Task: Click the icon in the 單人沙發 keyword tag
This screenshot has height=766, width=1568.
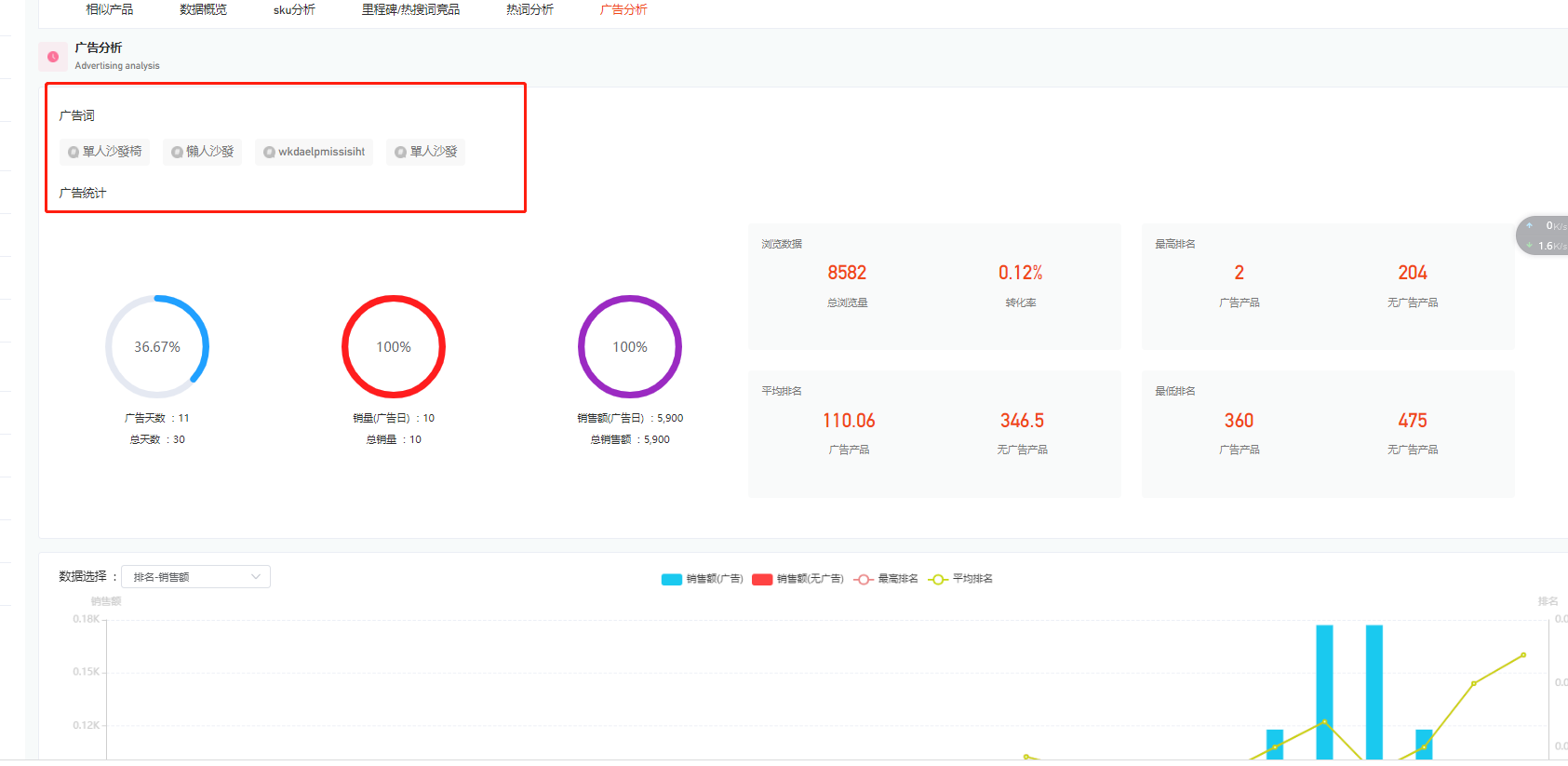Action: [400, 153]
